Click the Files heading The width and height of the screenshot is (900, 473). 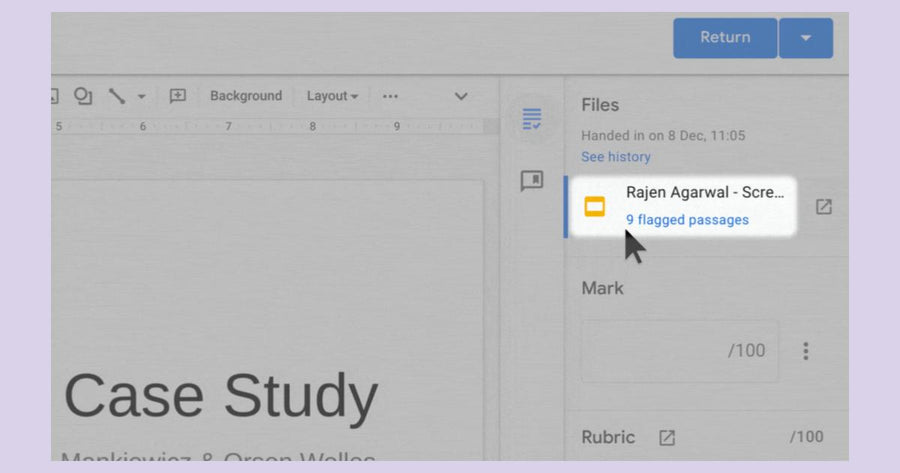(600, 105)
